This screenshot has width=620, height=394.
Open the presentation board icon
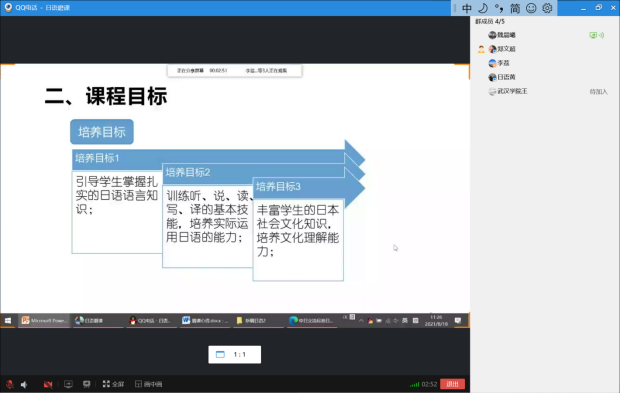87,384
